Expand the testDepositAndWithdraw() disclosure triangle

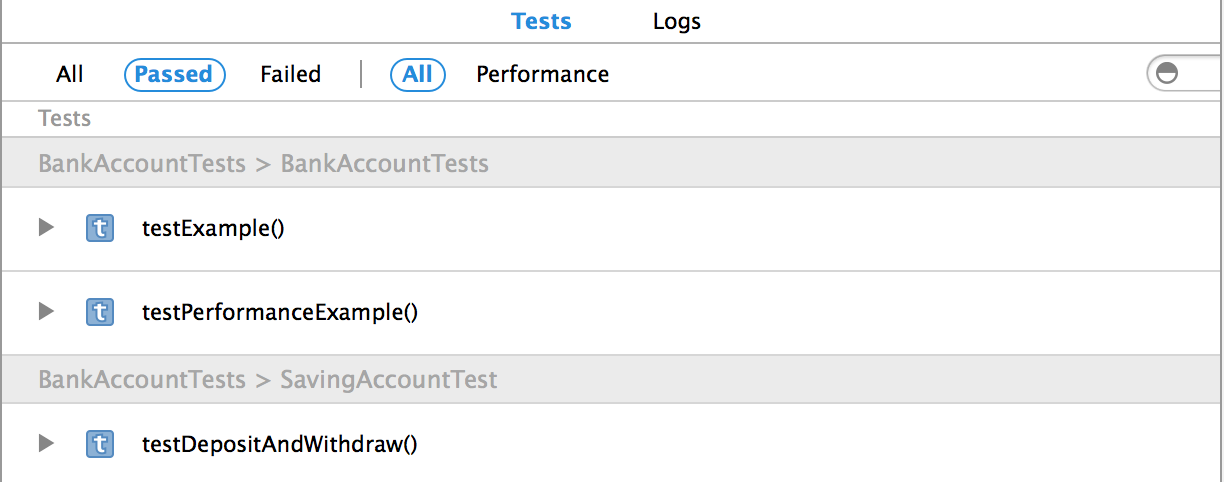click(45, 443)
